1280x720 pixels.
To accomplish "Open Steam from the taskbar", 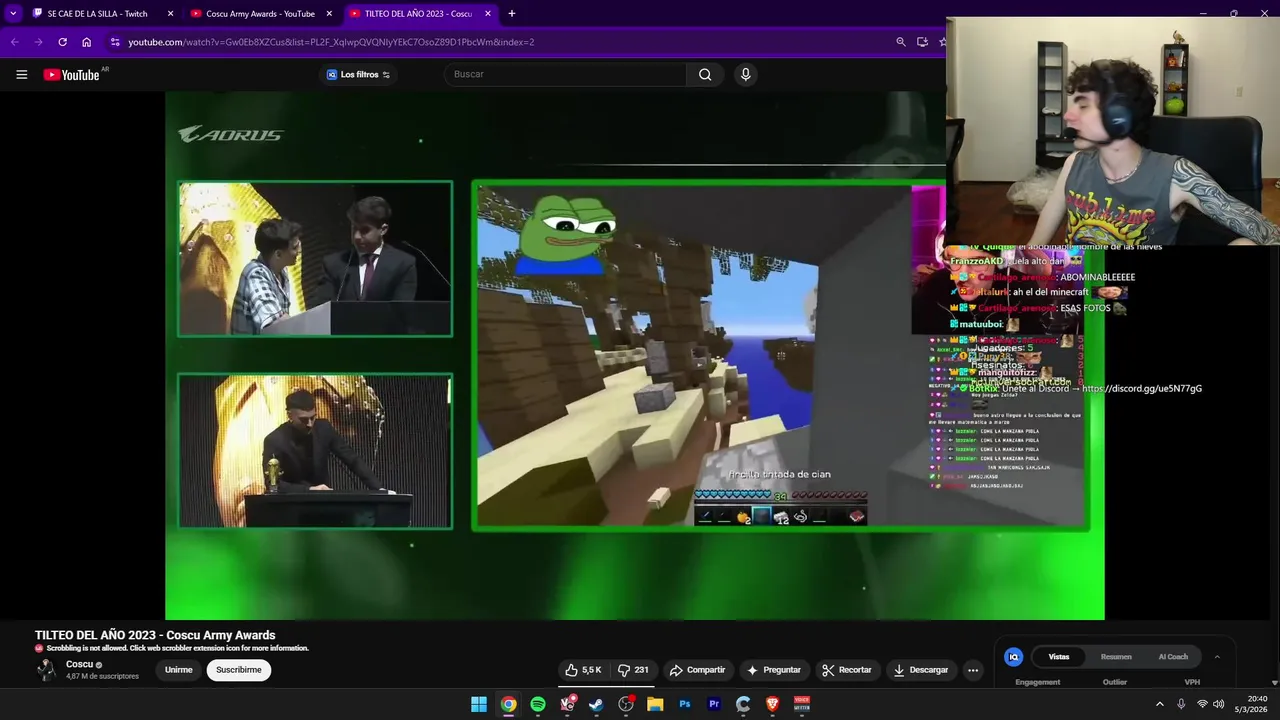I will [596, 704].
